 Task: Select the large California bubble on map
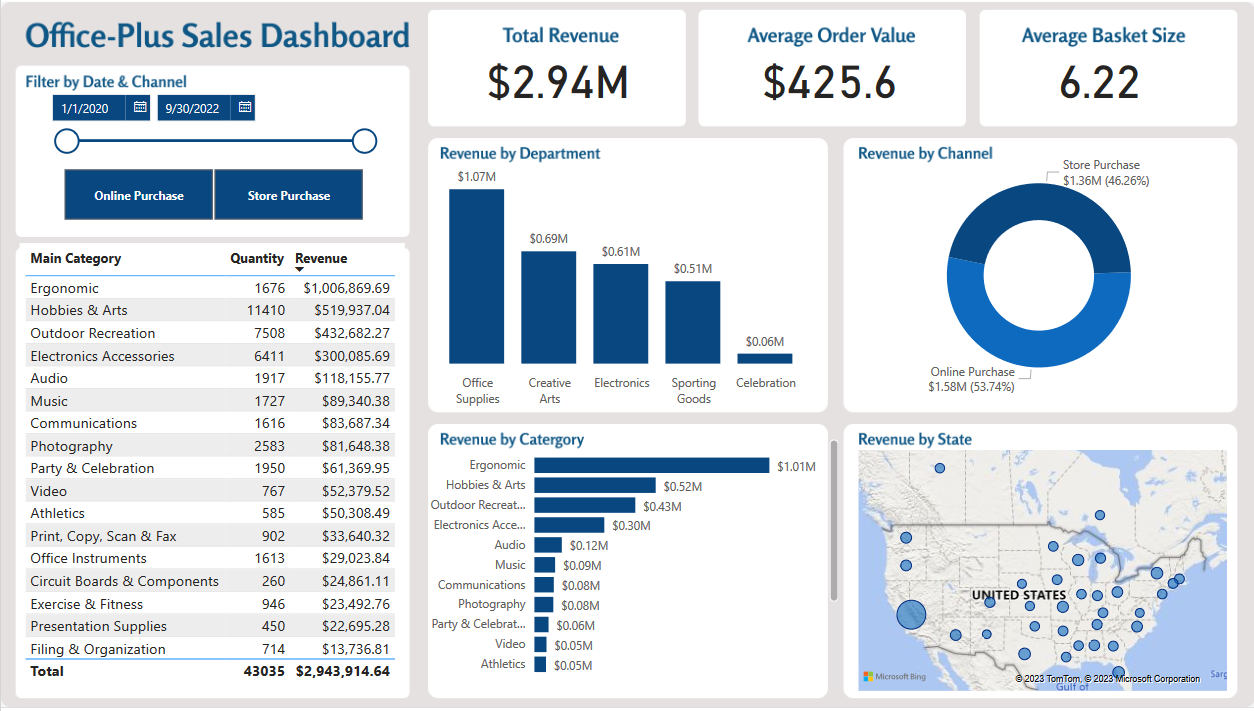[911, 614]
